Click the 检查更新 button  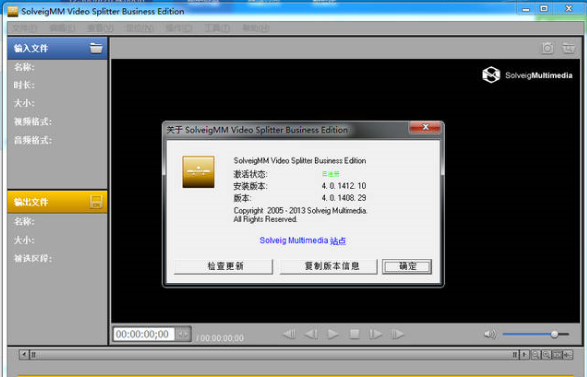pyautogui.click(x=223, y=266)
